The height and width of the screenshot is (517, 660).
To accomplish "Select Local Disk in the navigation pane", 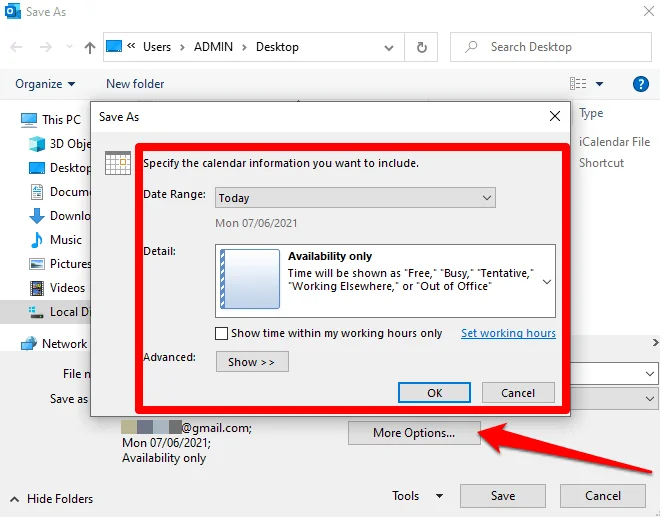I will pyautogui.click(x=59, y=312).
